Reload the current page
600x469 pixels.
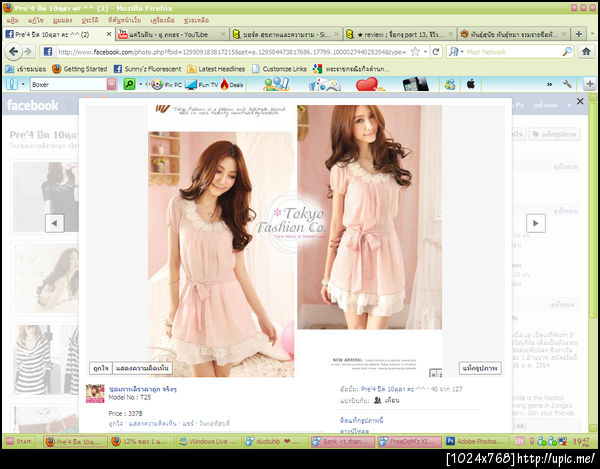tap(435, 52)
